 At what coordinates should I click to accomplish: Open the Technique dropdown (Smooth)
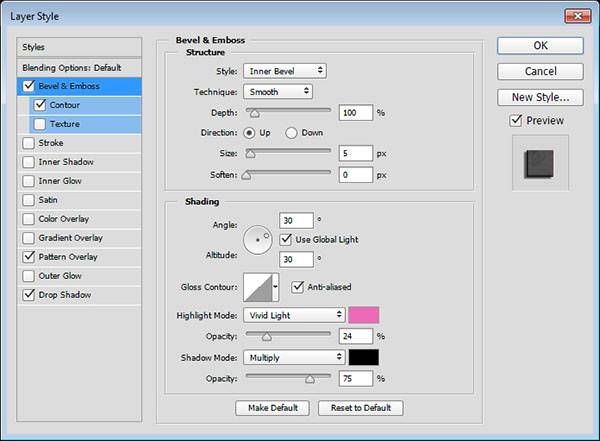pos(277,91)
